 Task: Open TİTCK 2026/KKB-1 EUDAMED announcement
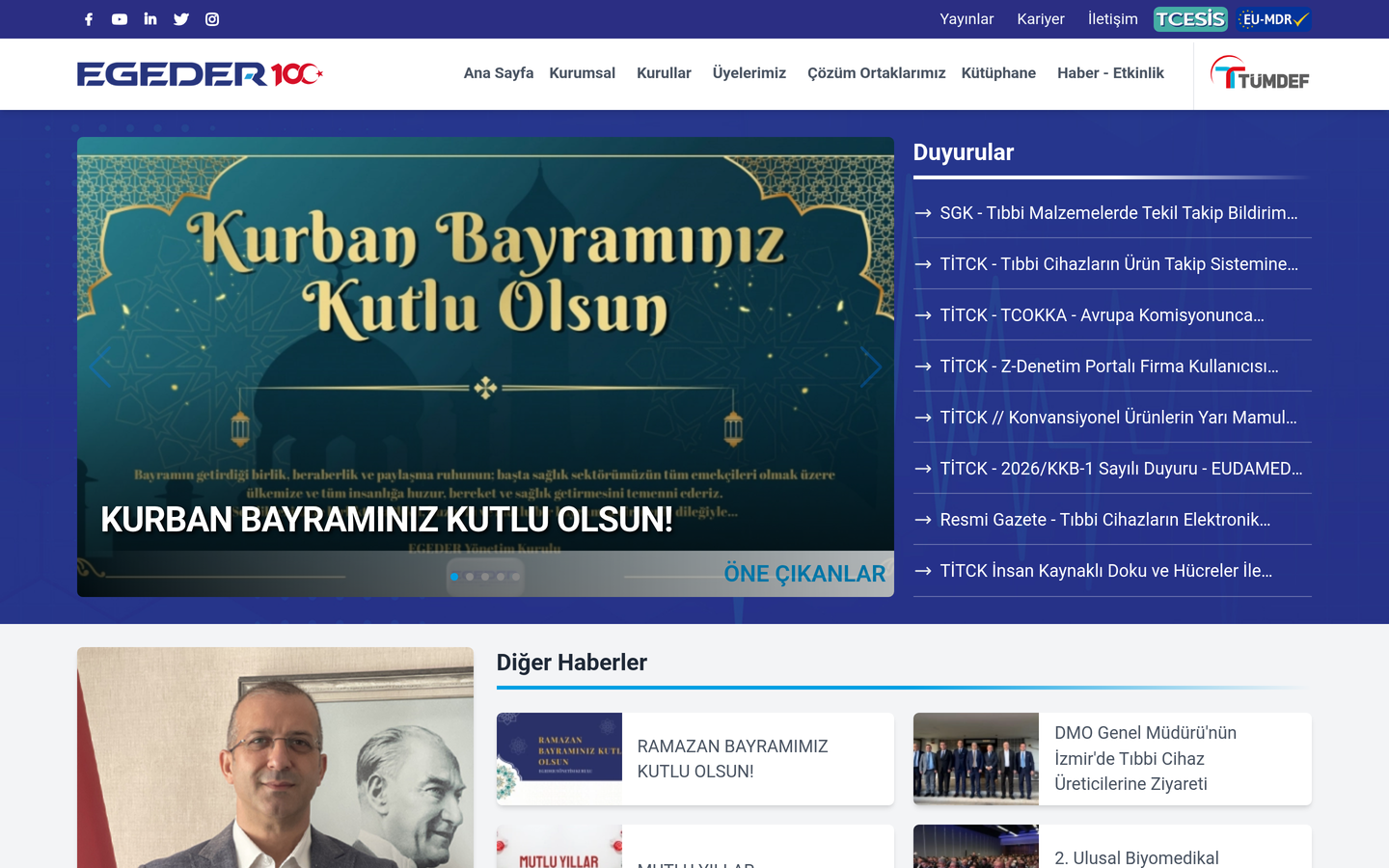pos(1112,469)
